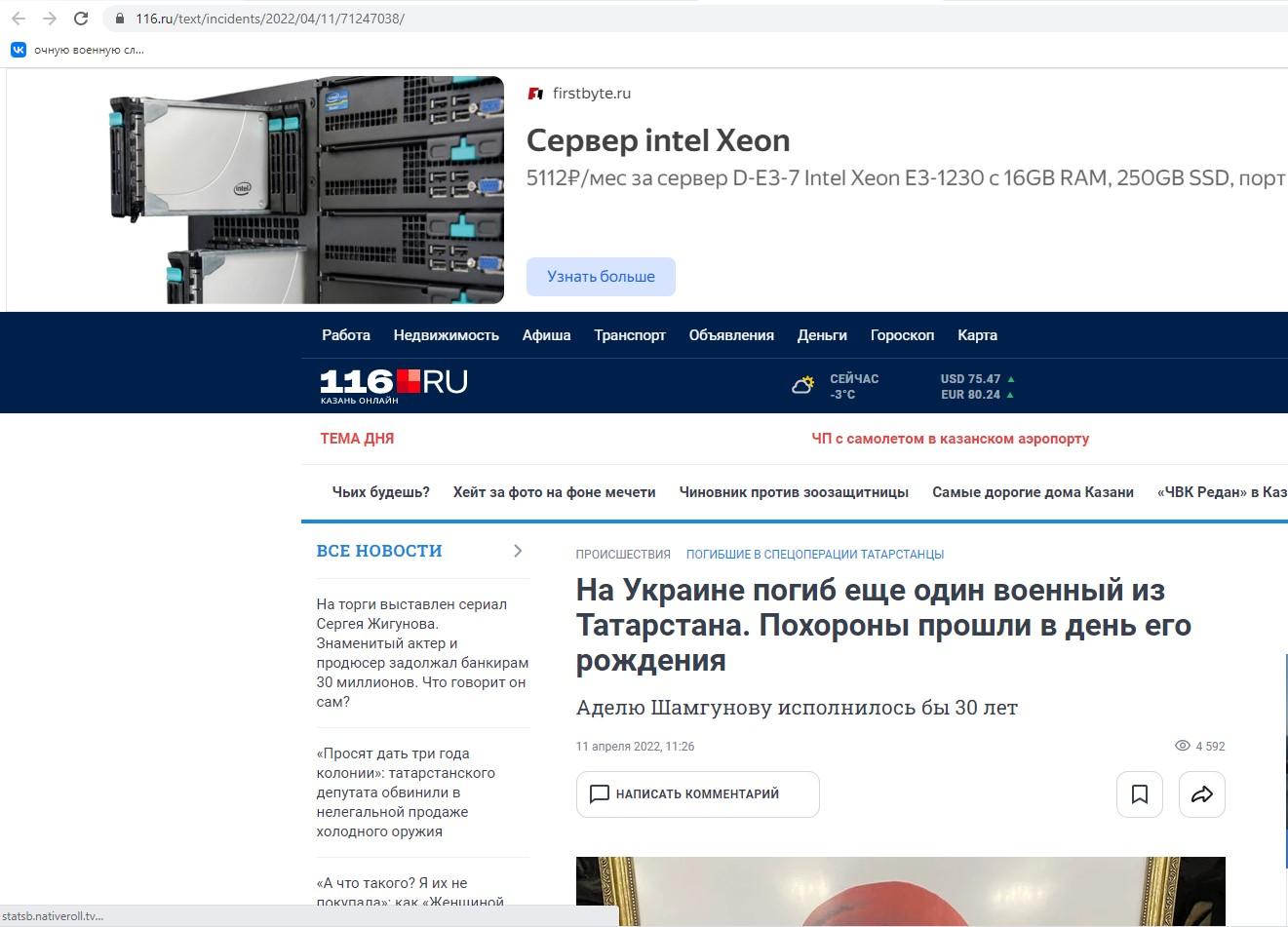
Task: Click the date 11 апреля 2022, 11:26
Action: [x=635, y=747]
